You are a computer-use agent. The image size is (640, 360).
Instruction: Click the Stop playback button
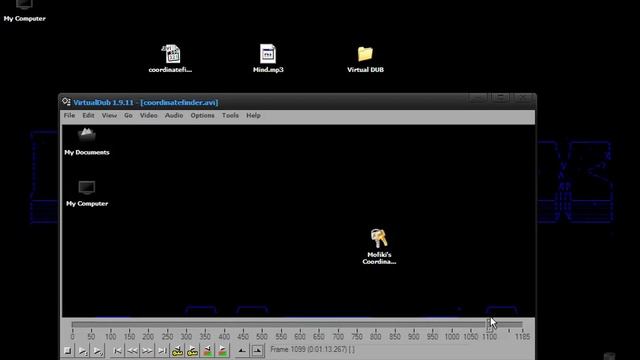click(68, 351)
